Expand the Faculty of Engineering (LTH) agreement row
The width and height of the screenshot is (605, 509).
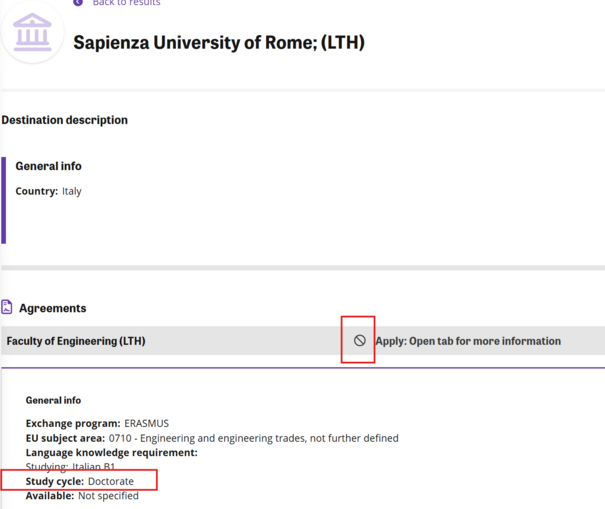tap(76, 341)
